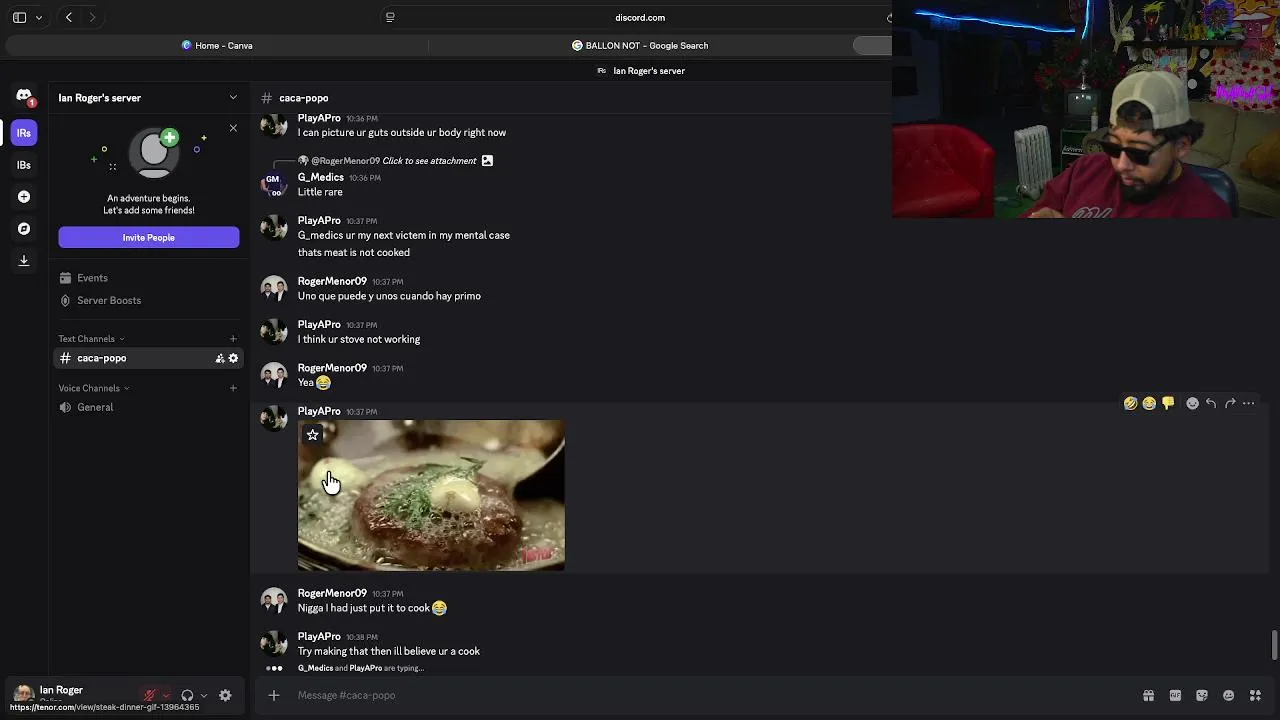This screenshot has height=720, width=1280.
Task: Click the Click to see attachment reply link
Action: 429,160
